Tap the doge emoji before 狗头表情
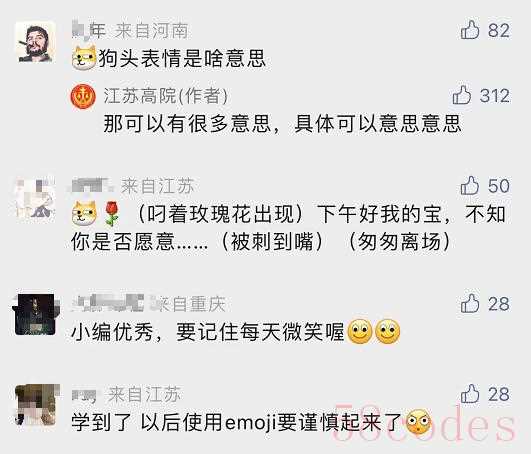Image resolution: width=531 pixels, height=454 pixels. (x=84, y=58)
